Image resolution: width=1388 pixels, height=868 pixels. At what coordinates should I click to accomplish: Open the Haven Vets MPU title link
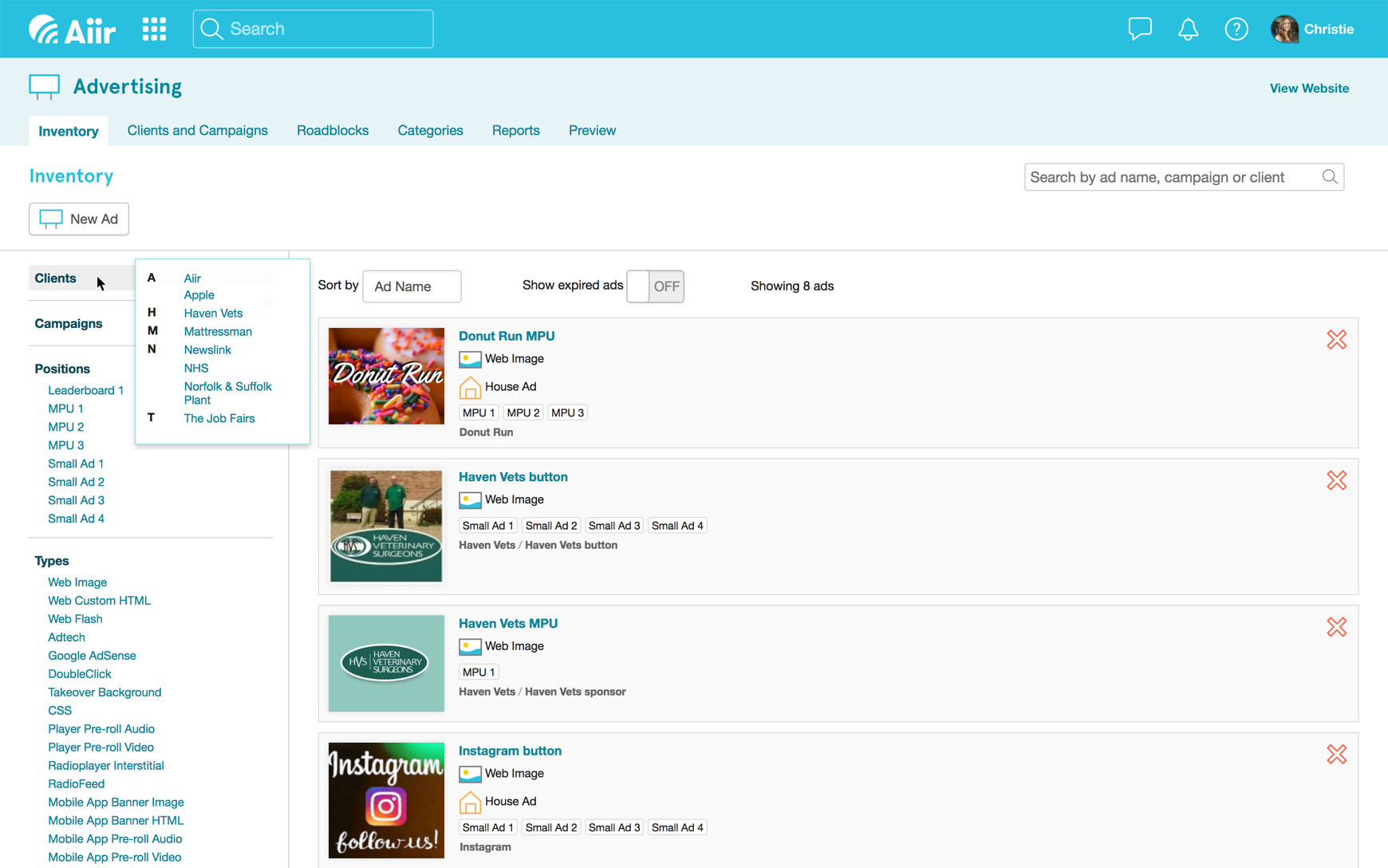click(x=508, y=624)
